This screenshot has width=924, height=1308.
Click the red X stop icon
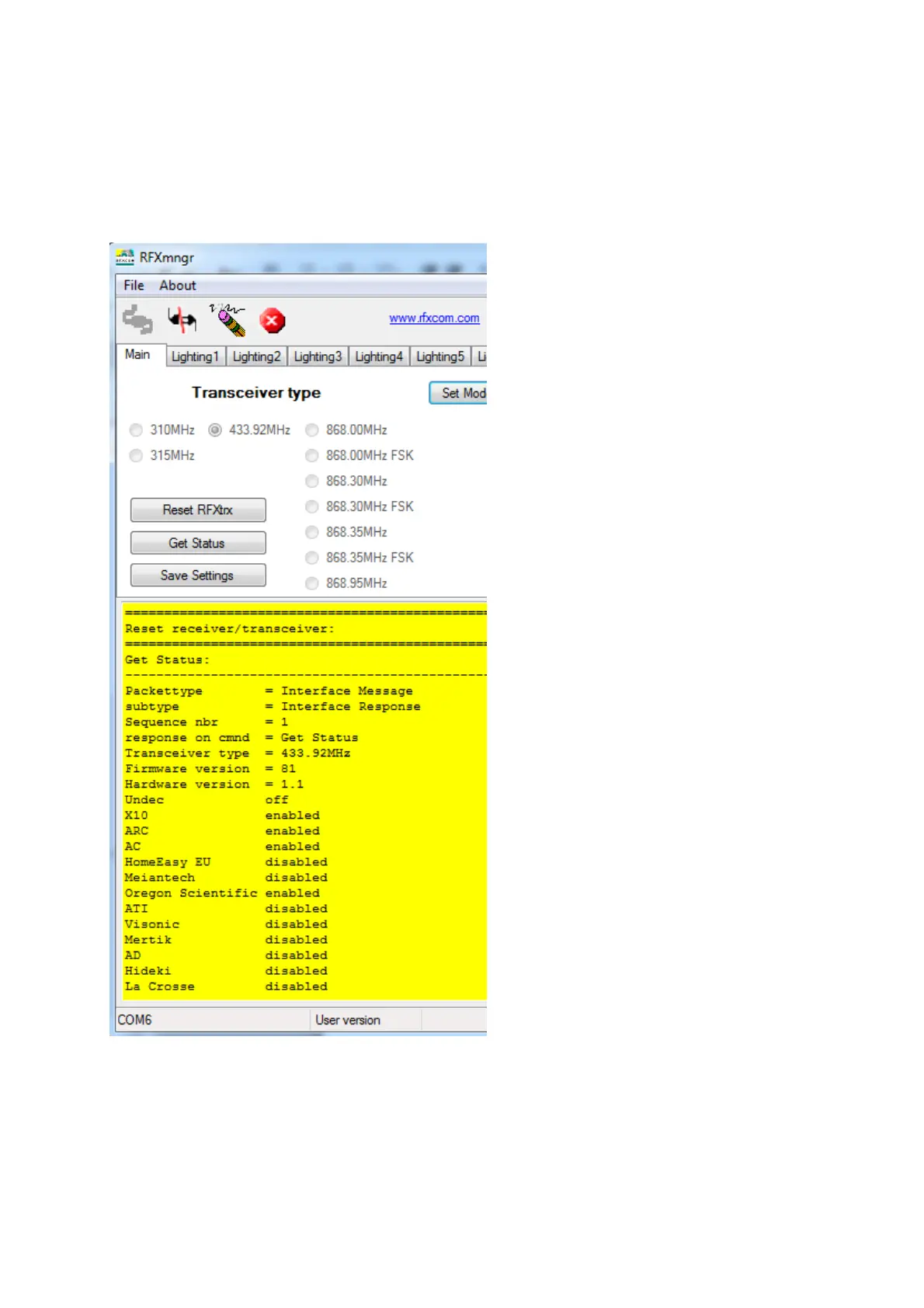pyautogui.click(x=273, y=320)
